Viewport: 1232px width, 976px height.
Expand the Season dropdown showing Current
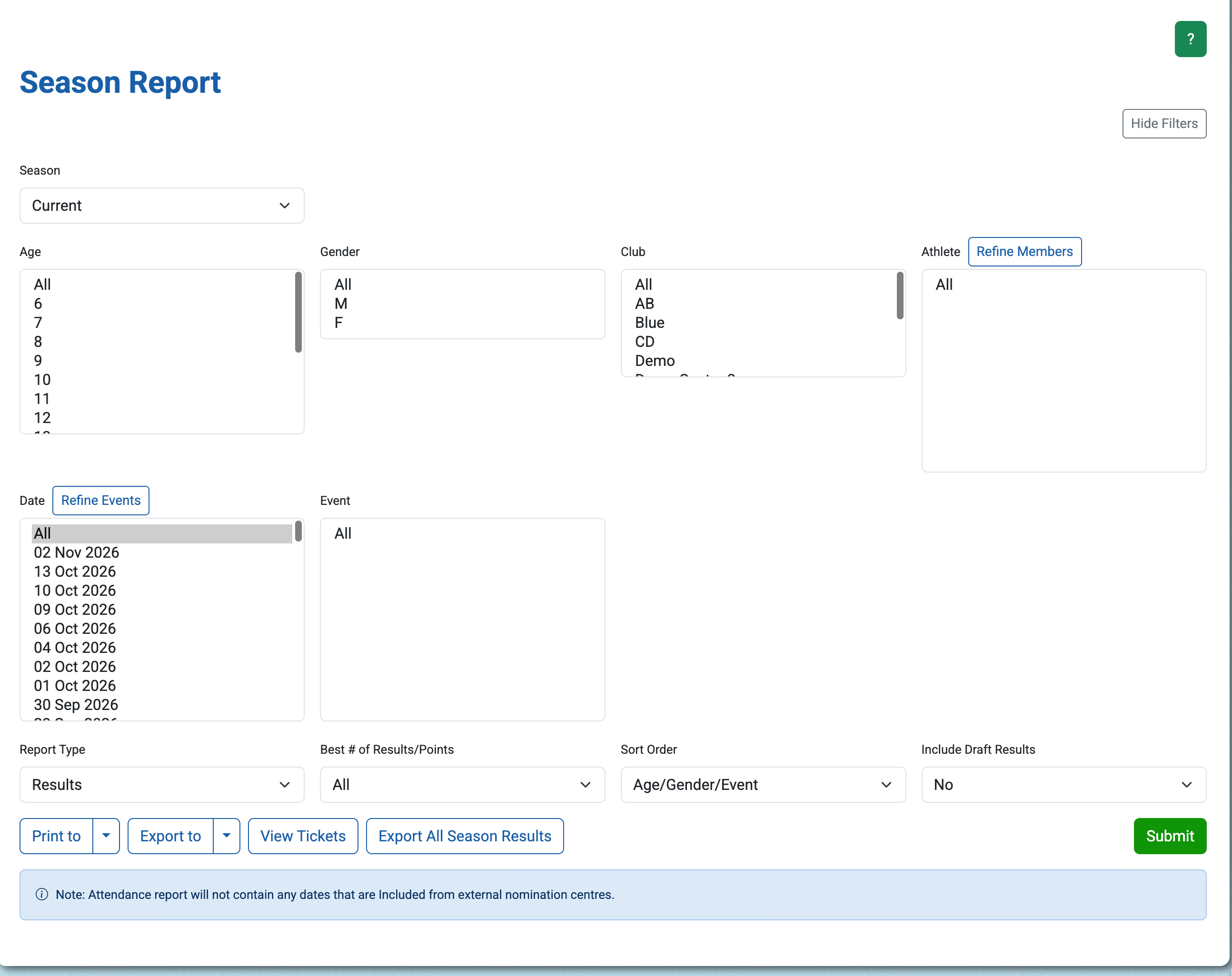coord(162,206)
